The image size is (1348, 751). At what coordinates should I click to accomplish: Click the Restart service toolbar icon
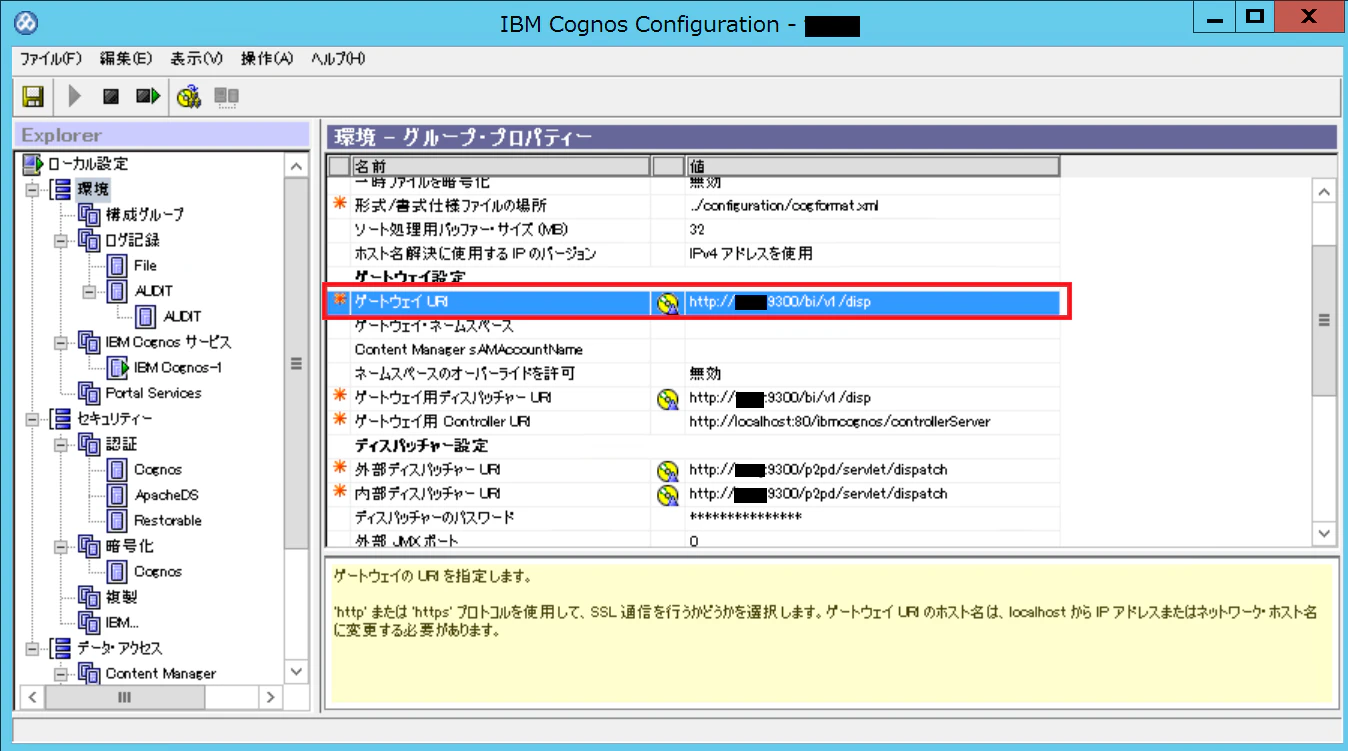[148, 97]
